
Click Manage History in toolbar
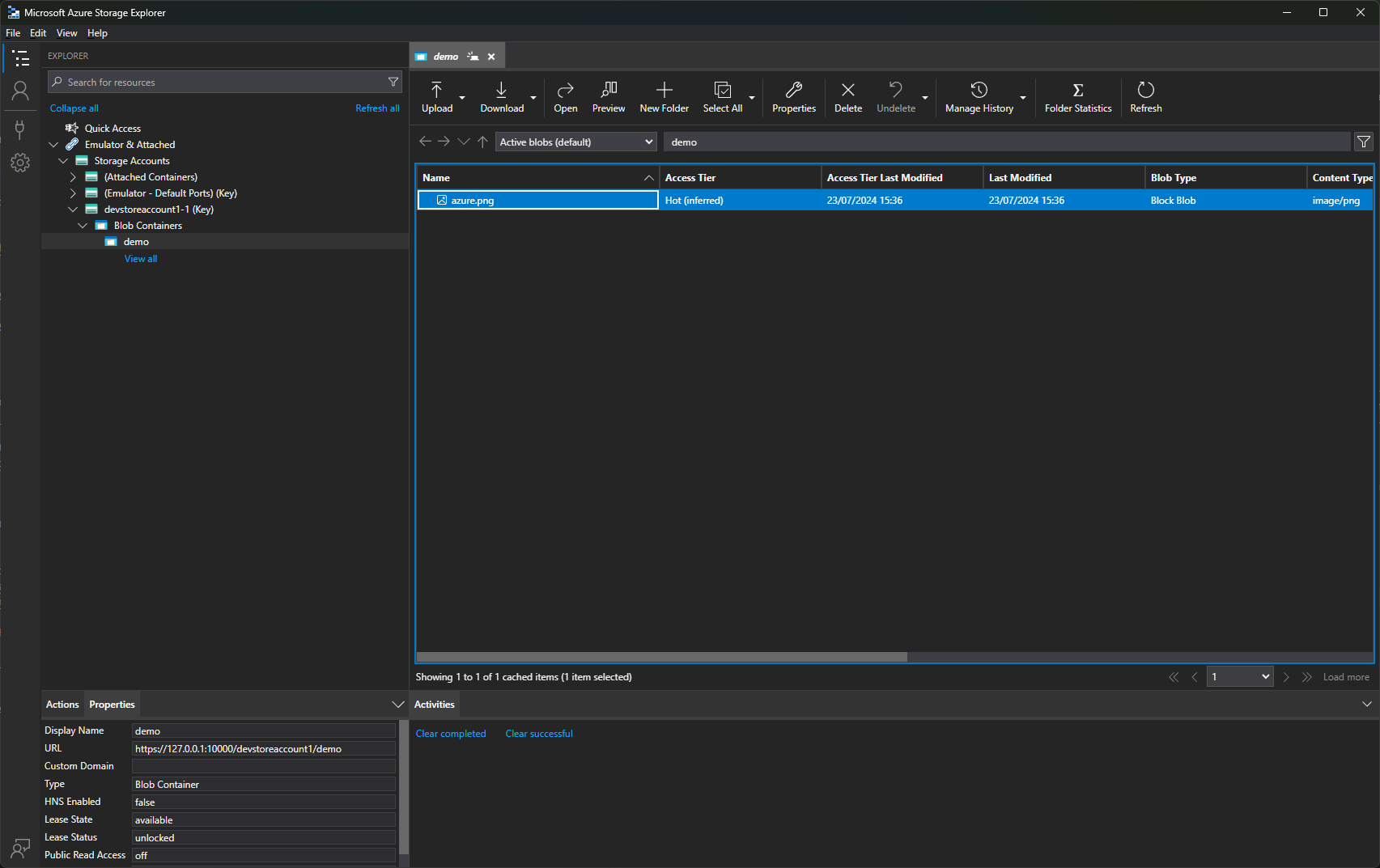click(x=979, y=98)
